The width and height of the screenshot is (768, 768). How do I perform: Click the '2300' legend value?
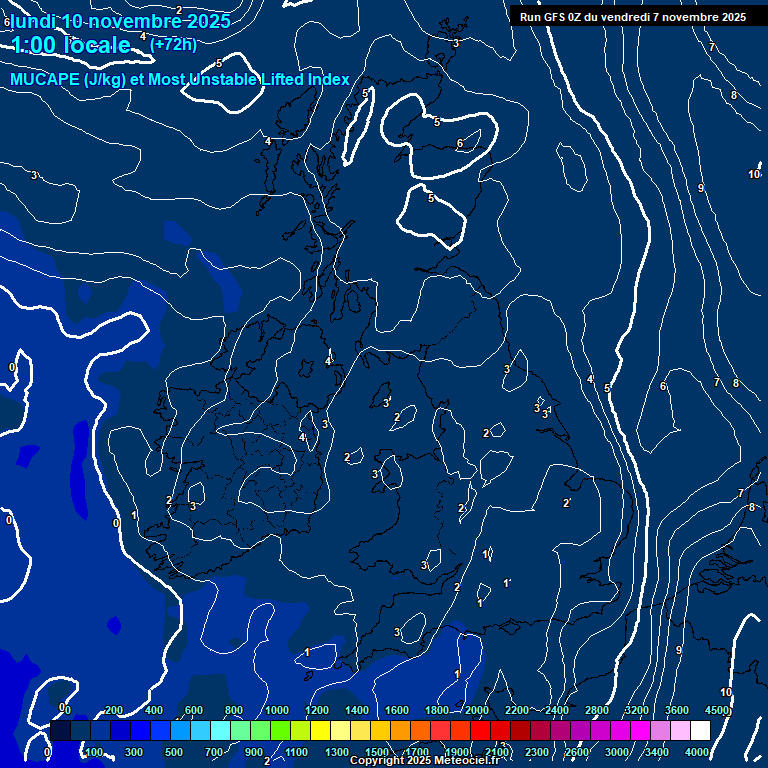pos(537,752)
